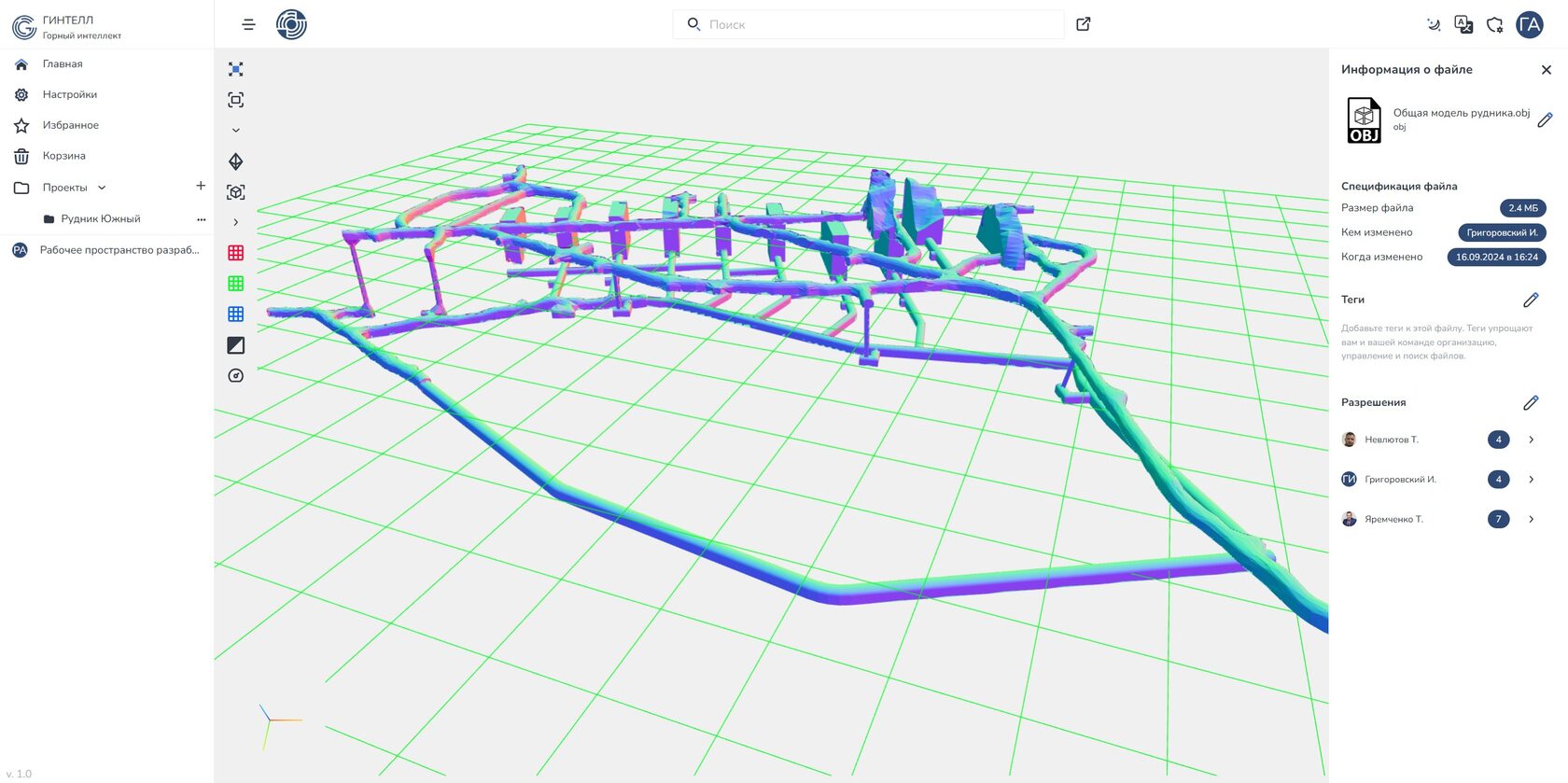1568x783 pixels.
Task: Toggle the red grid plane
Action: pos(236,253)
